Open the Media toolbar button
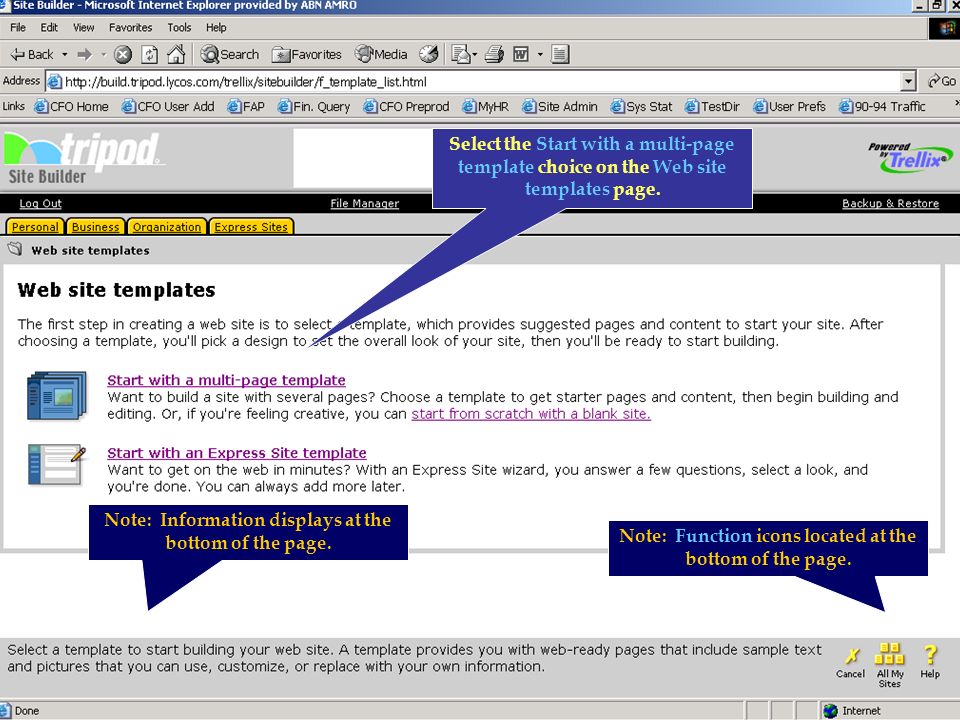The height and width of the screenshot is (720, 960). pyautogui.click(x=381, y=54)
